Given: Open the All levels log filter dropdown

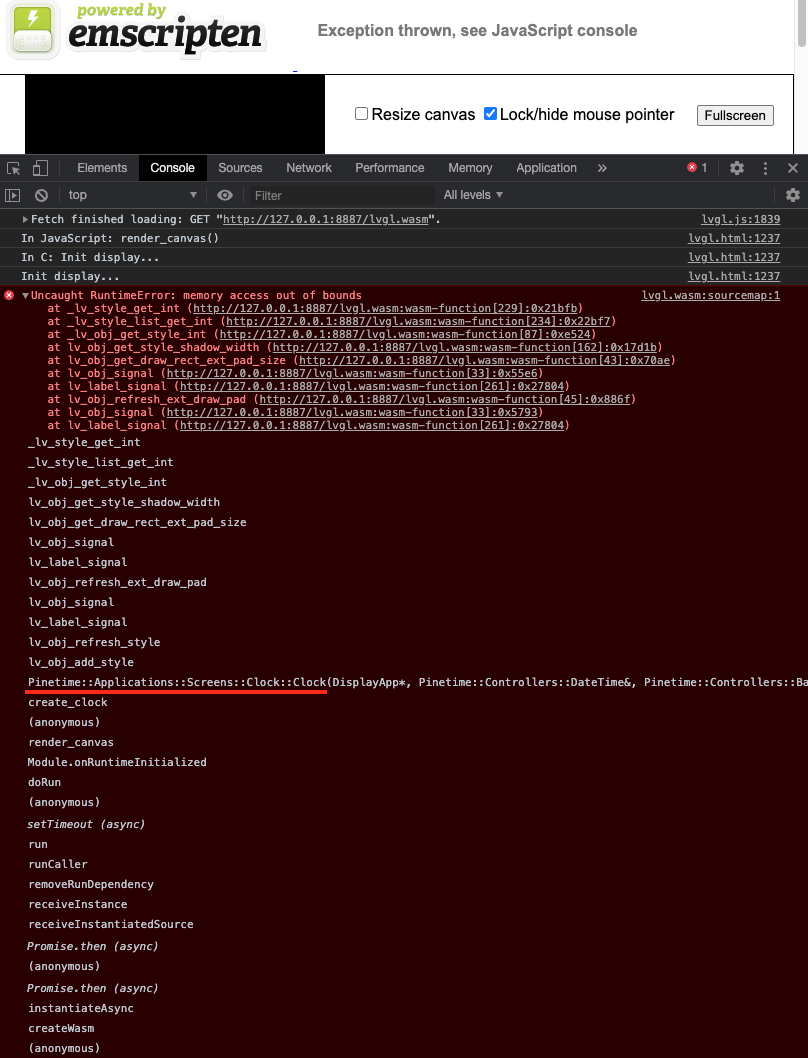Looking at the screenshot, I should [x=473, y=195].
